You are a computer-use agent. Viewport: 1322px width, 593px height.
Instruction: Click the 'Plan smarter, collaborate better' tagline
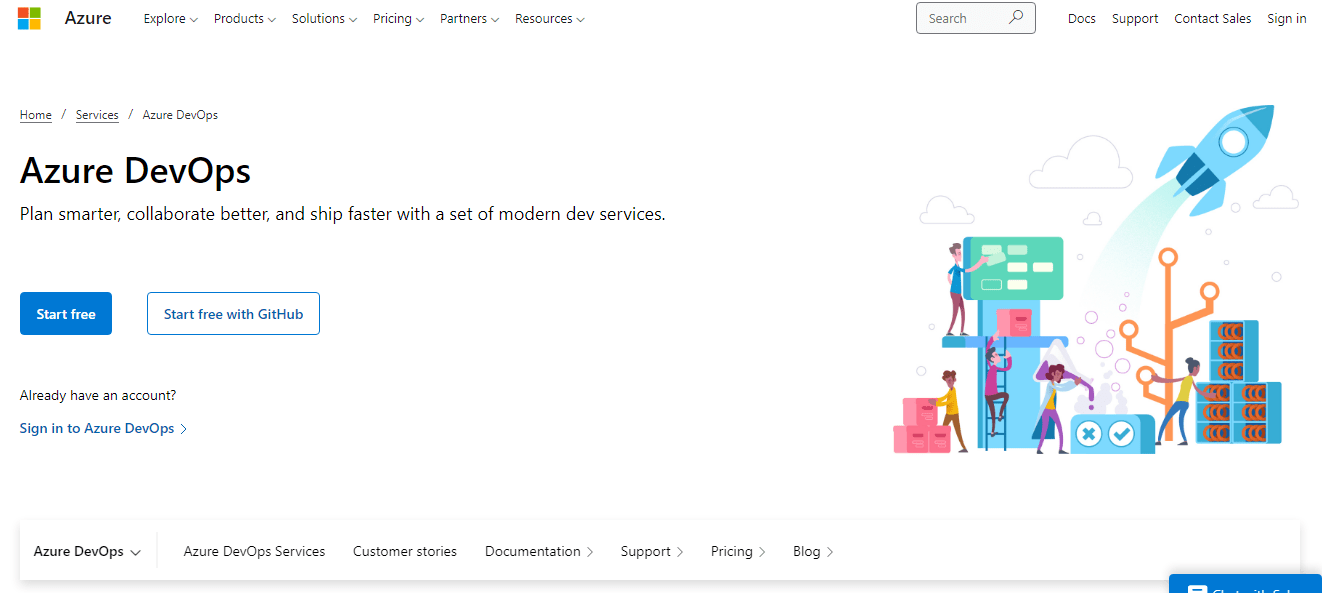pos(342,214)
